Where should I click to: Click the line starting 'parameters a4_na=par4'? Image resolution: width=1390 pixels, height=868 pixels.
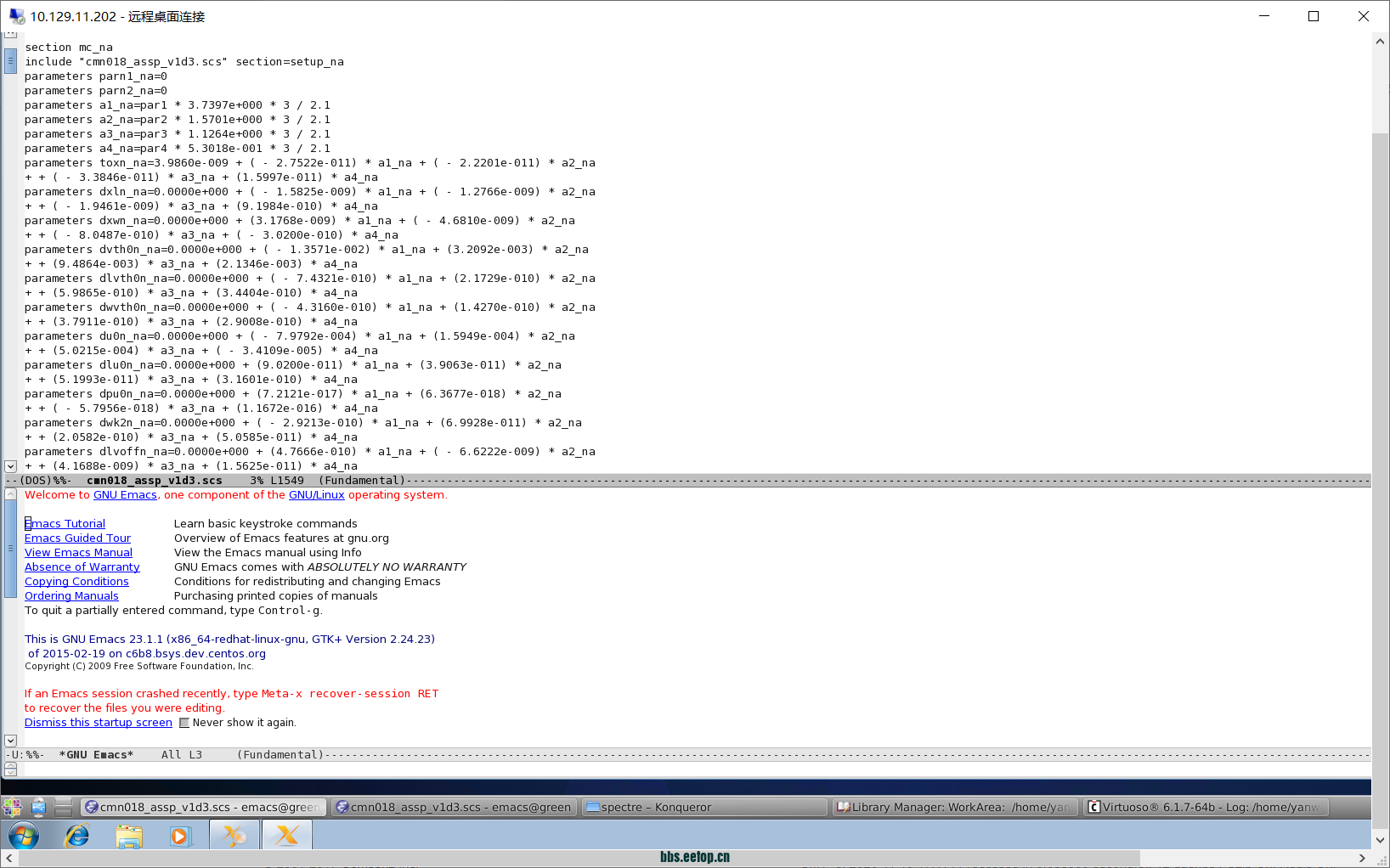click(178, 149)
